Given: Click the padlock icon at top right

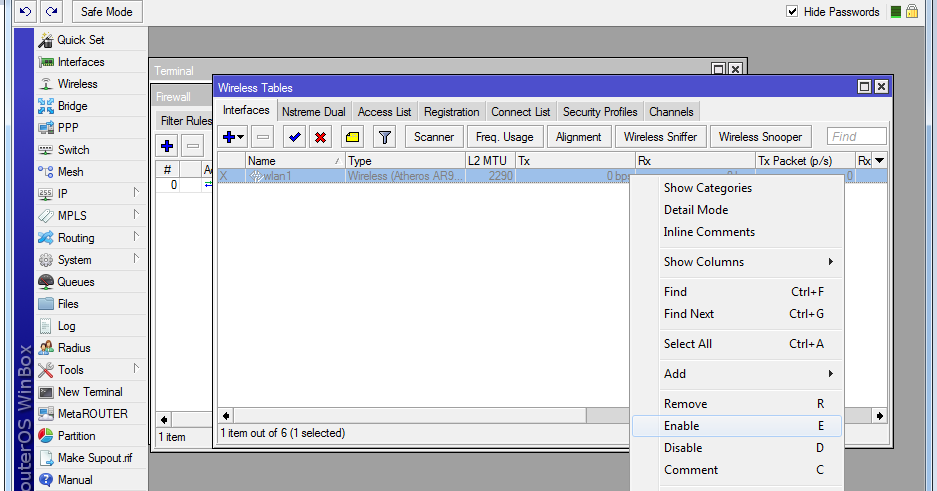Looking at the screenshot, I should [912, 11].
